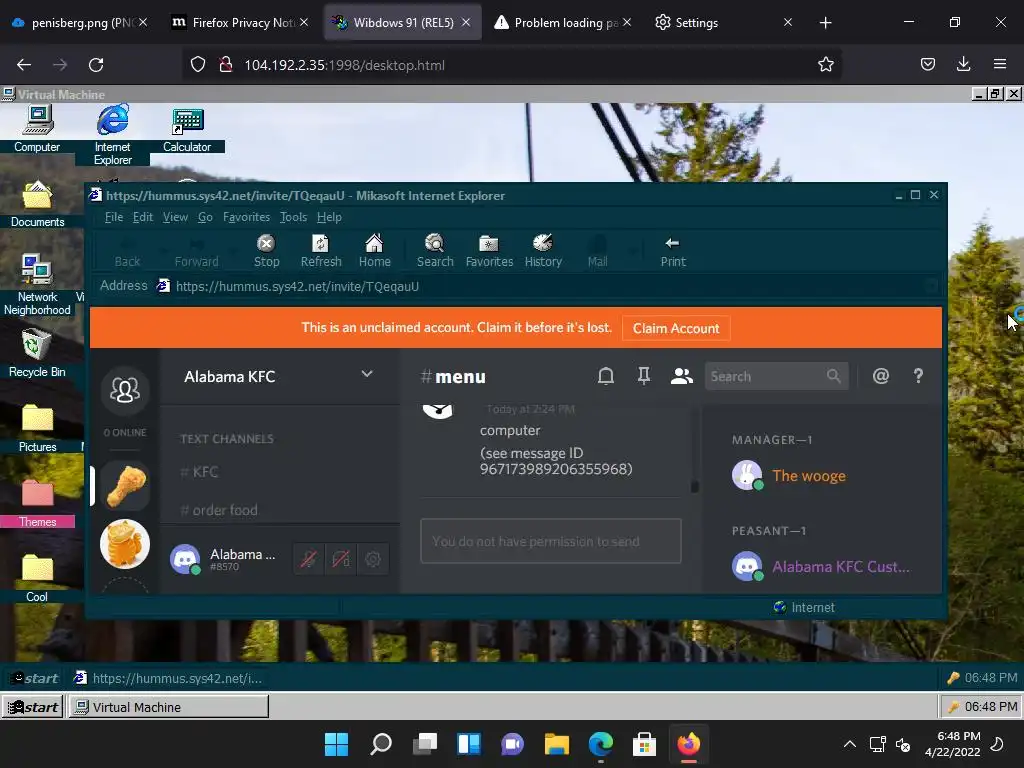Switch to penisberg.png Firefox tab
Image resolution: width=1024 pixels, height=768 pixels.
click(x=78, y=23)
